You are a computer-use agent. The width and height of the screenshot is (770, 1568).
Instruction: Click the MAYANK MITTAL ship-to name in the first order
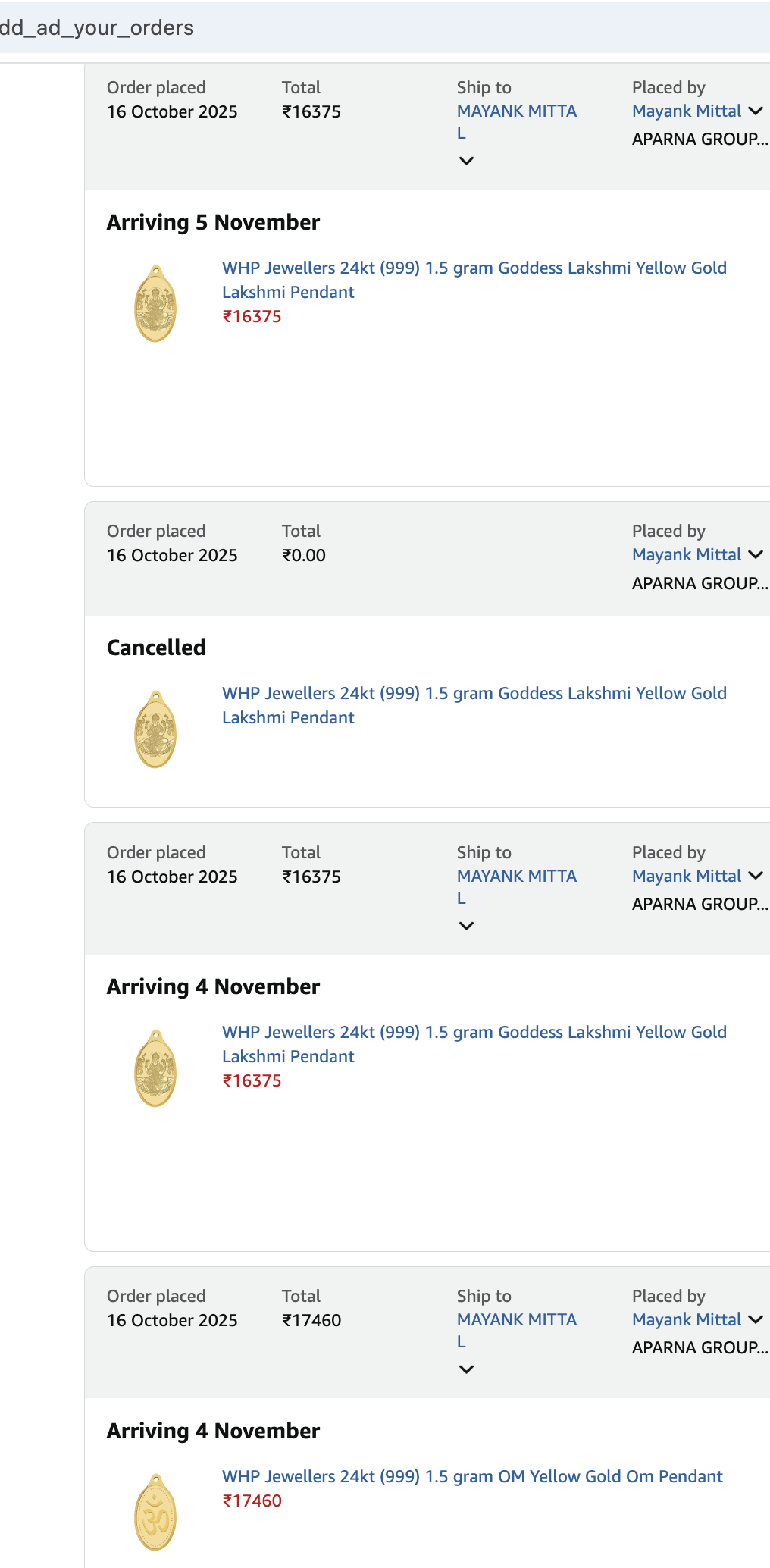[x=516, y=111]
